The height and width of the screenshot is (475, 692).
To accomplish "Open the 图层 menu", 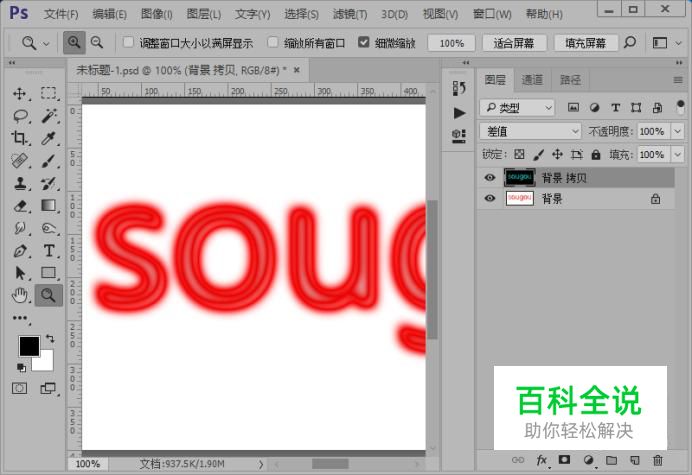I will coord(203,14).
